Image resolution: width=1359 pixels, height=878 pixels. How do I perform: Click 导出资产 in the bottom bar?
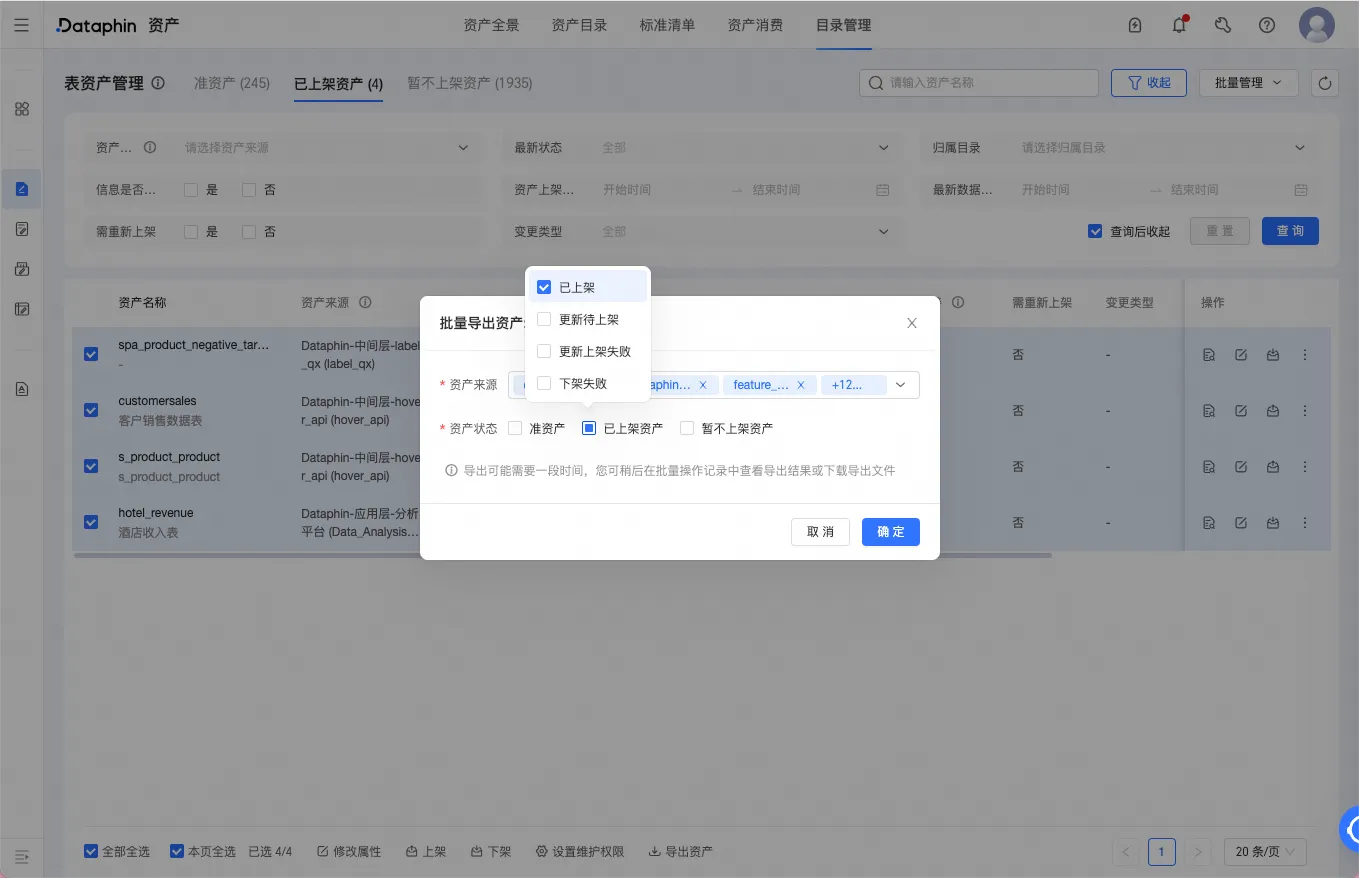tap(681, 852)
